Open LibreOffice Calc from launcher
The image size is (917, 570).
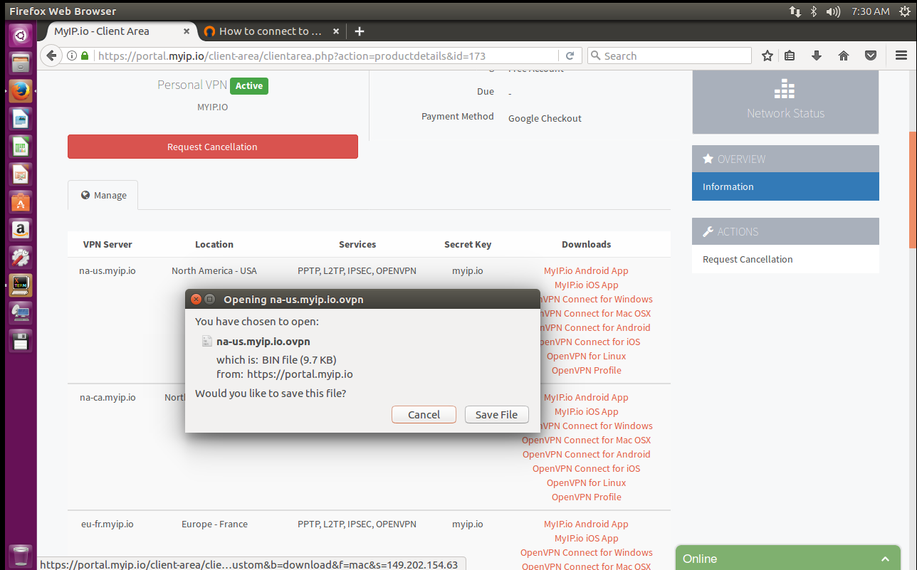20,146
